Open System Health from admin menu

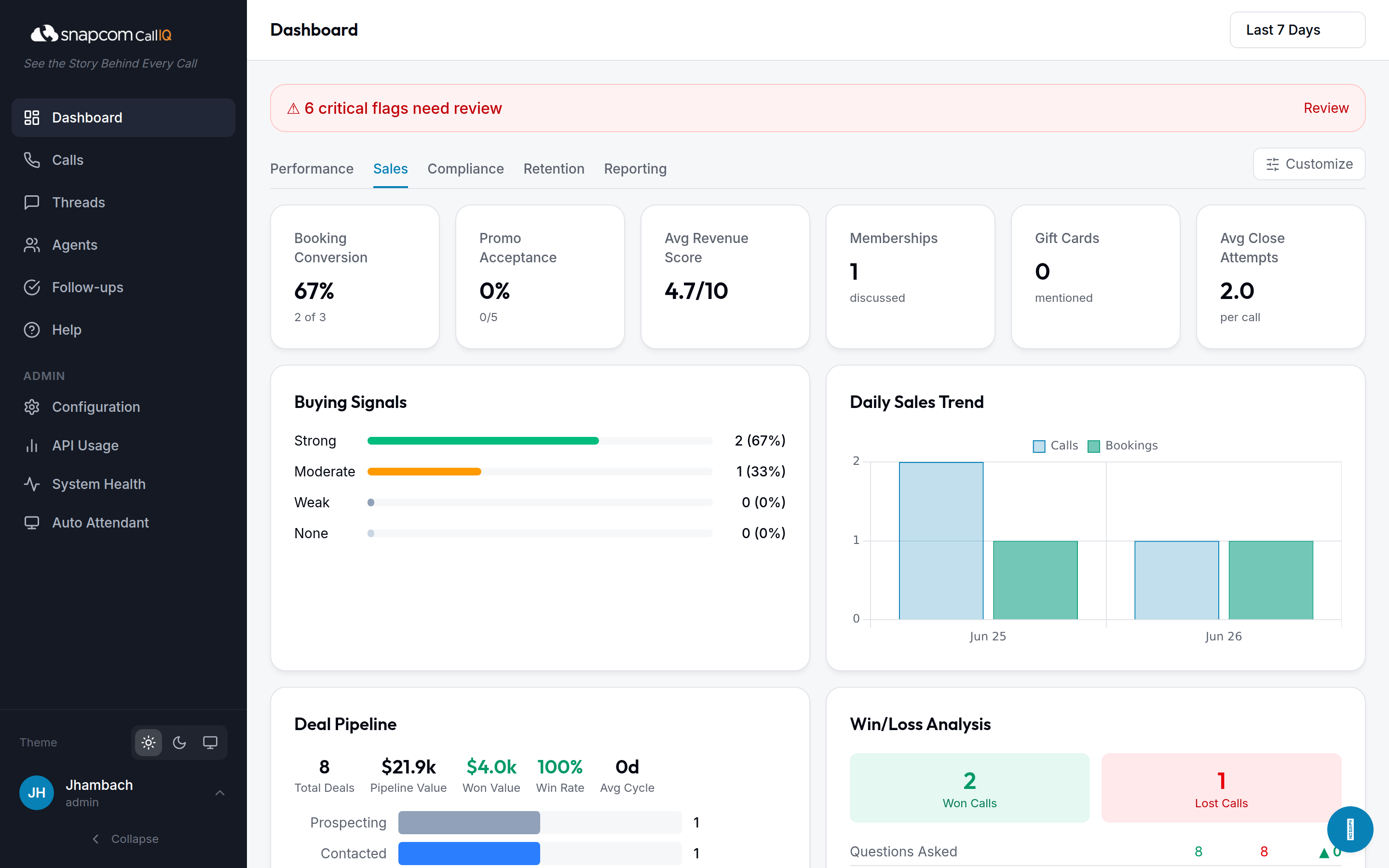click(123, 484)
